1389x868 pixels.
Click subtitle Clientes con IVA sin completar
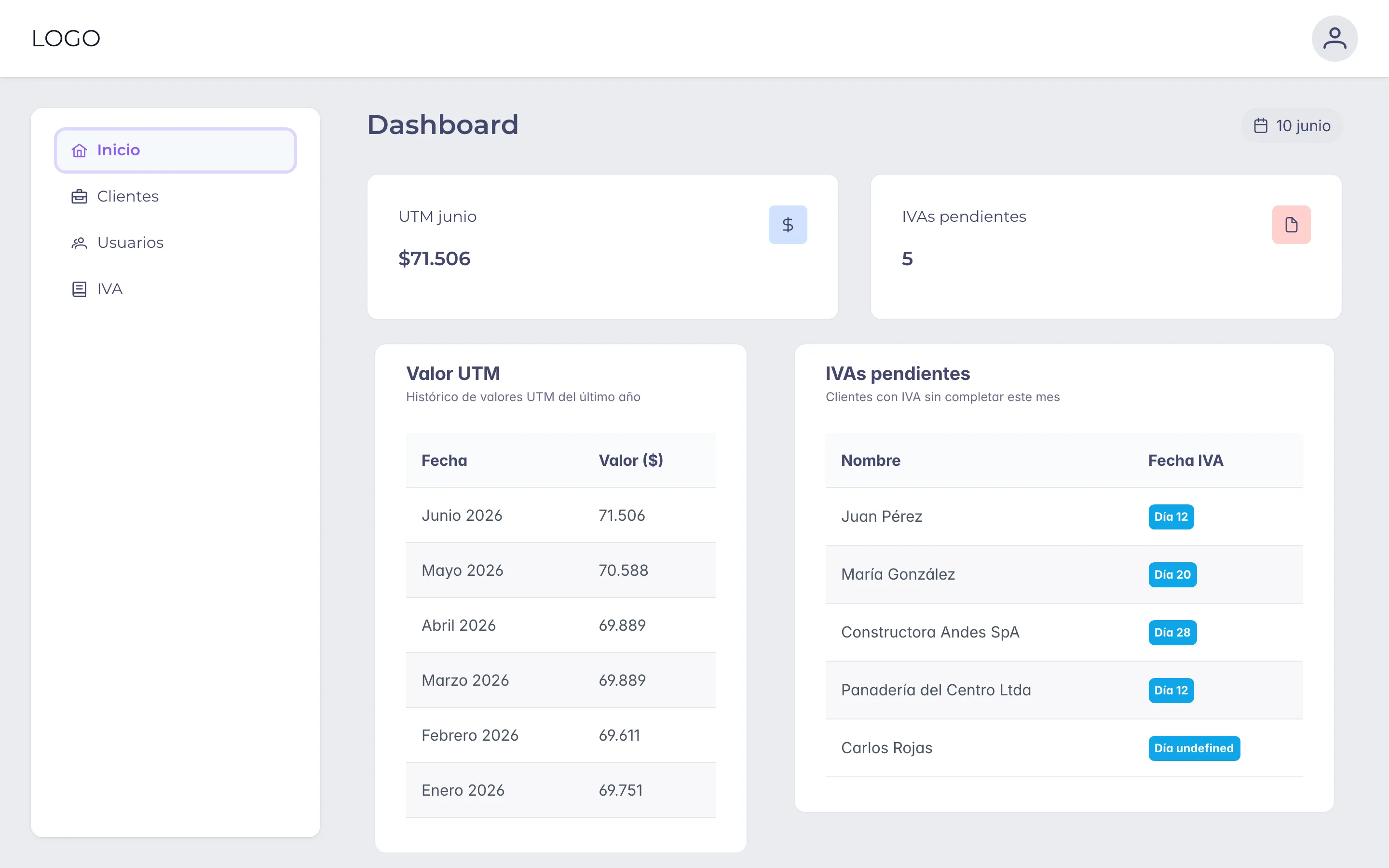[x=942, y=397]
